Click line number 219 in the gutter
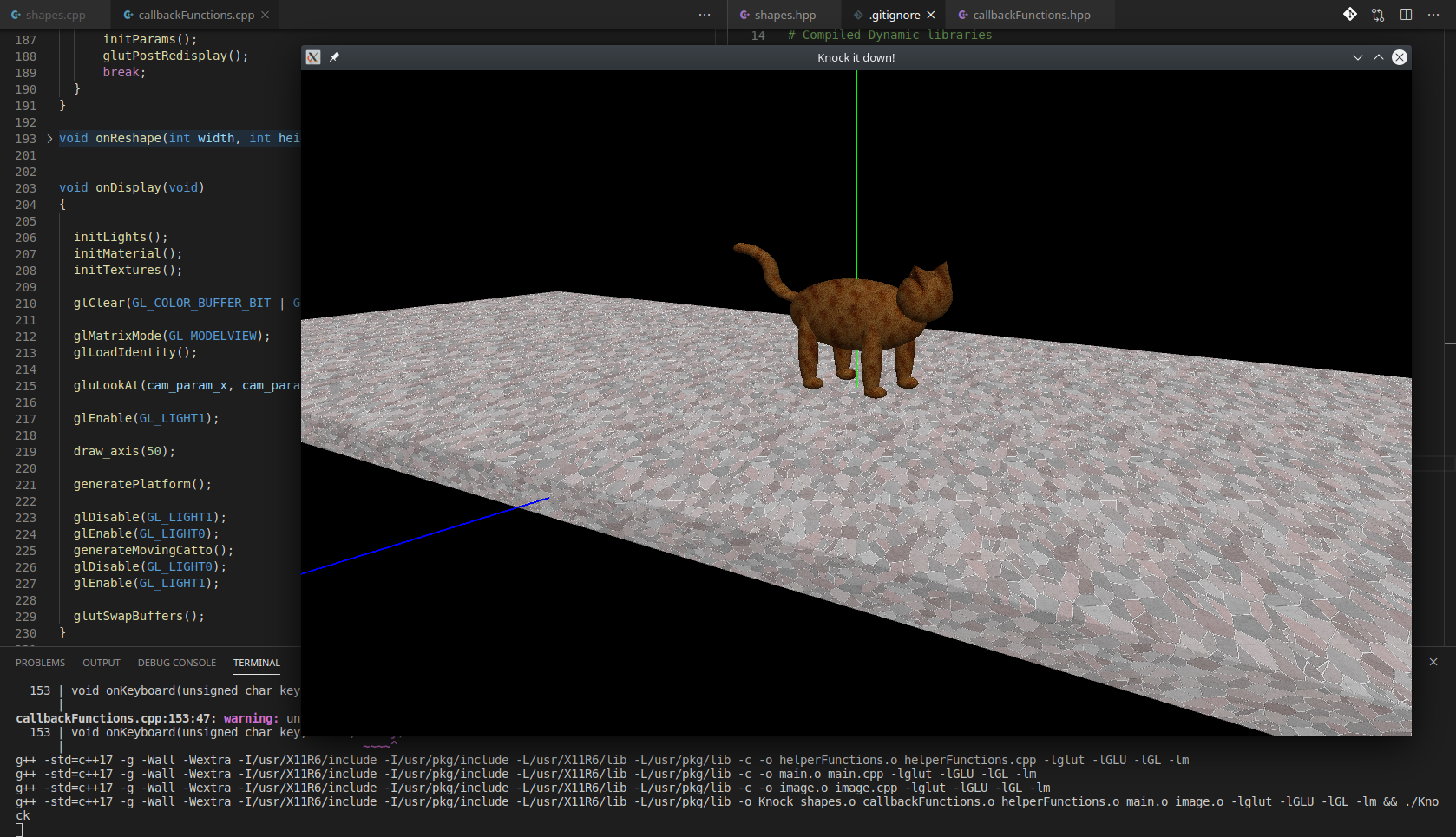The height and width of the screenshot is (837, 1456). (26, 452)
